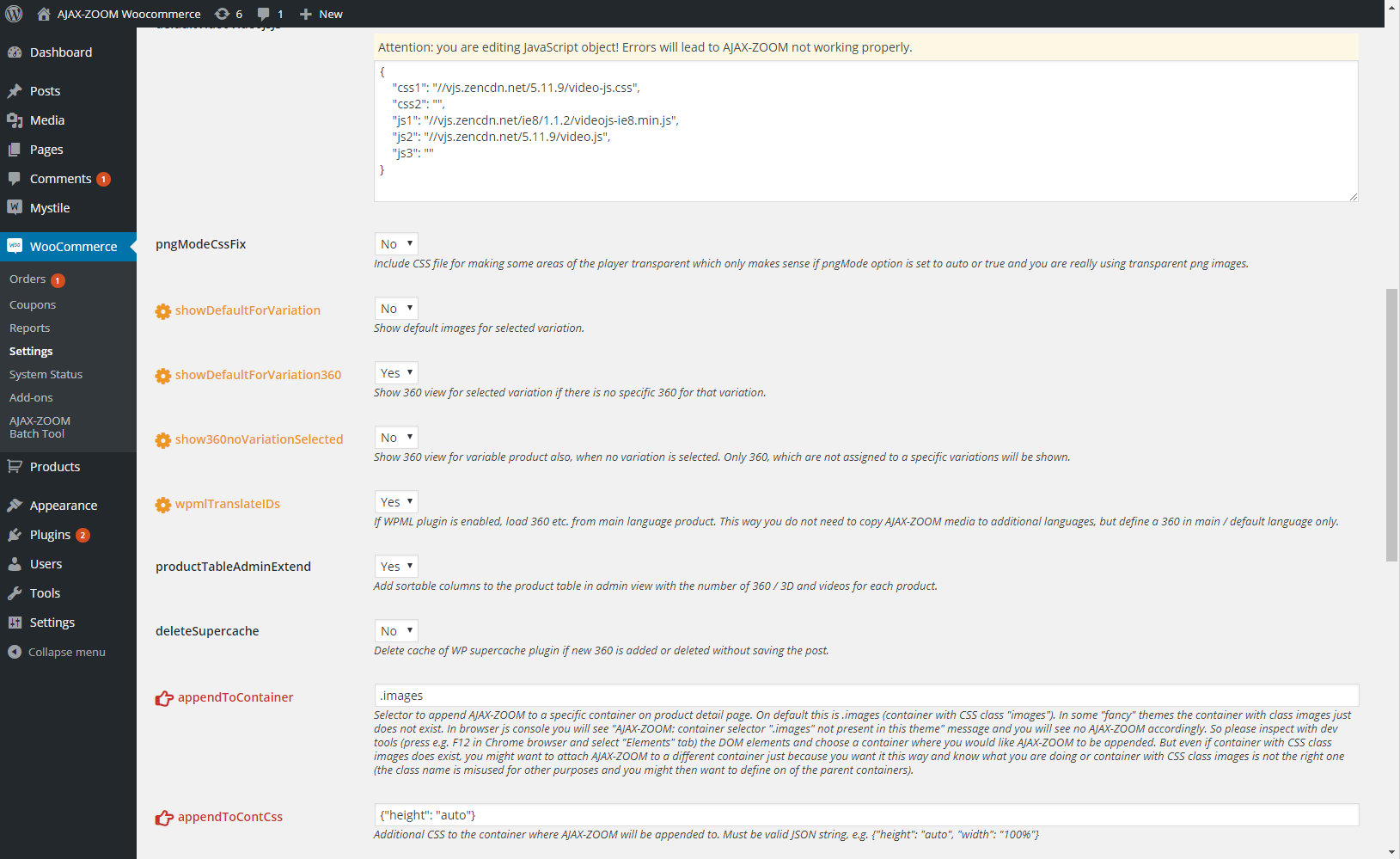This screenshot has height=859, width=1400.
Task: Click the Media icon in sidebar
Action: [x=15, y=120]
